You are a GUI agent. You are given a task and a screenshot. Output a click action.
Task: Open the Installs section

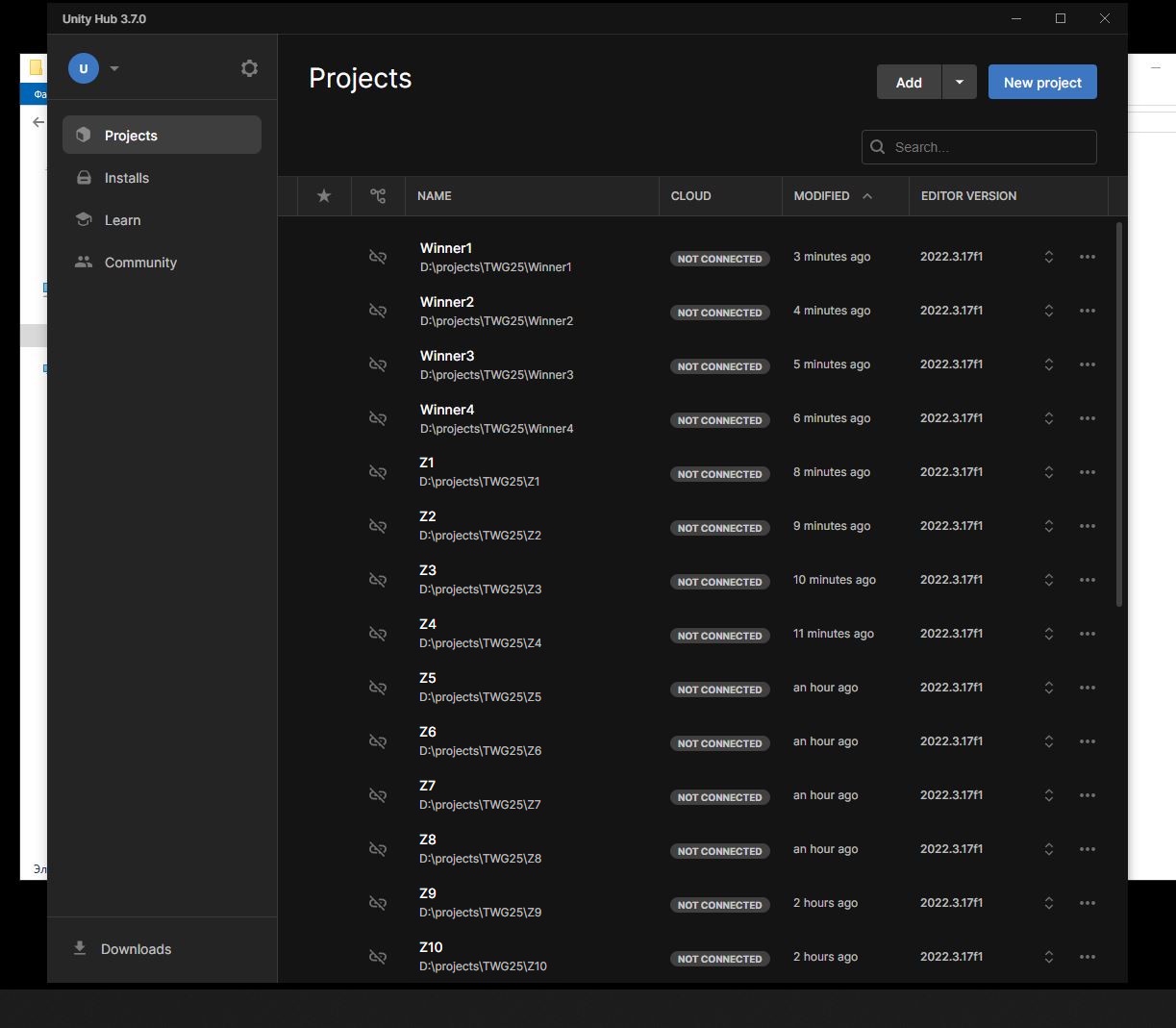162,177
